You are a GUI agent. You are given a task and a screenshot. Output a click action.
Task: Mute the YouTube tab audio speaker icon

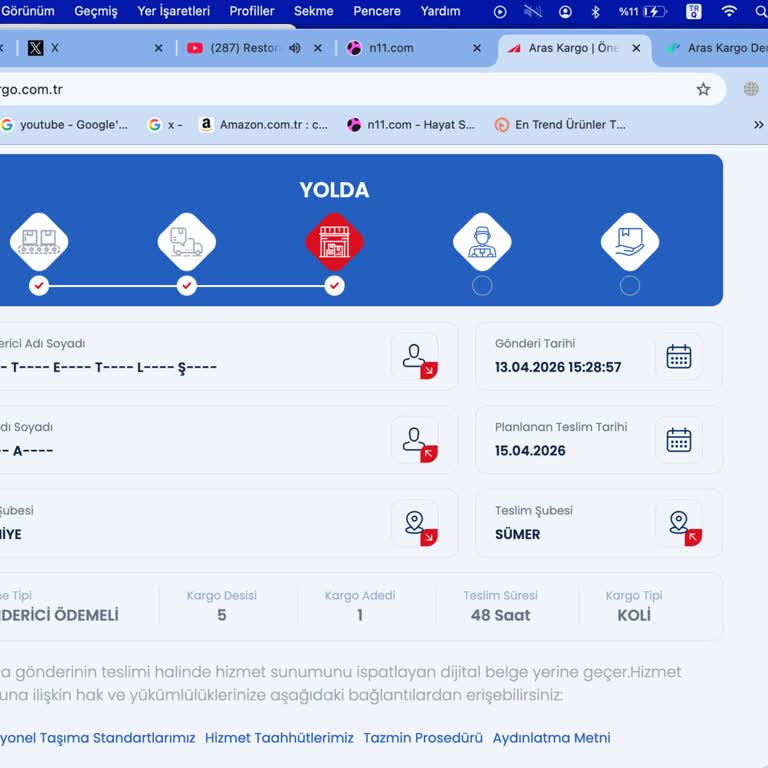tap(294, 48)
